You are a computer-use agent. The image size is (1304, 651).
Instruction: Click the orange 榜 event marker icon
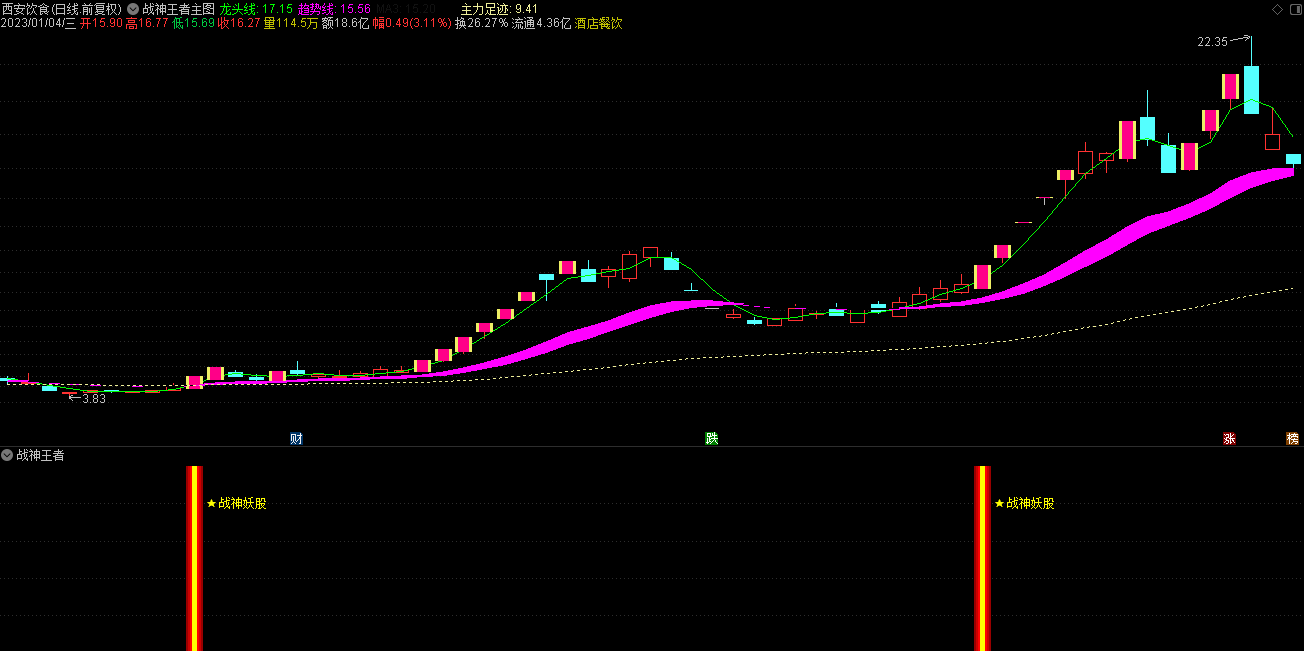click(1292, 438)
